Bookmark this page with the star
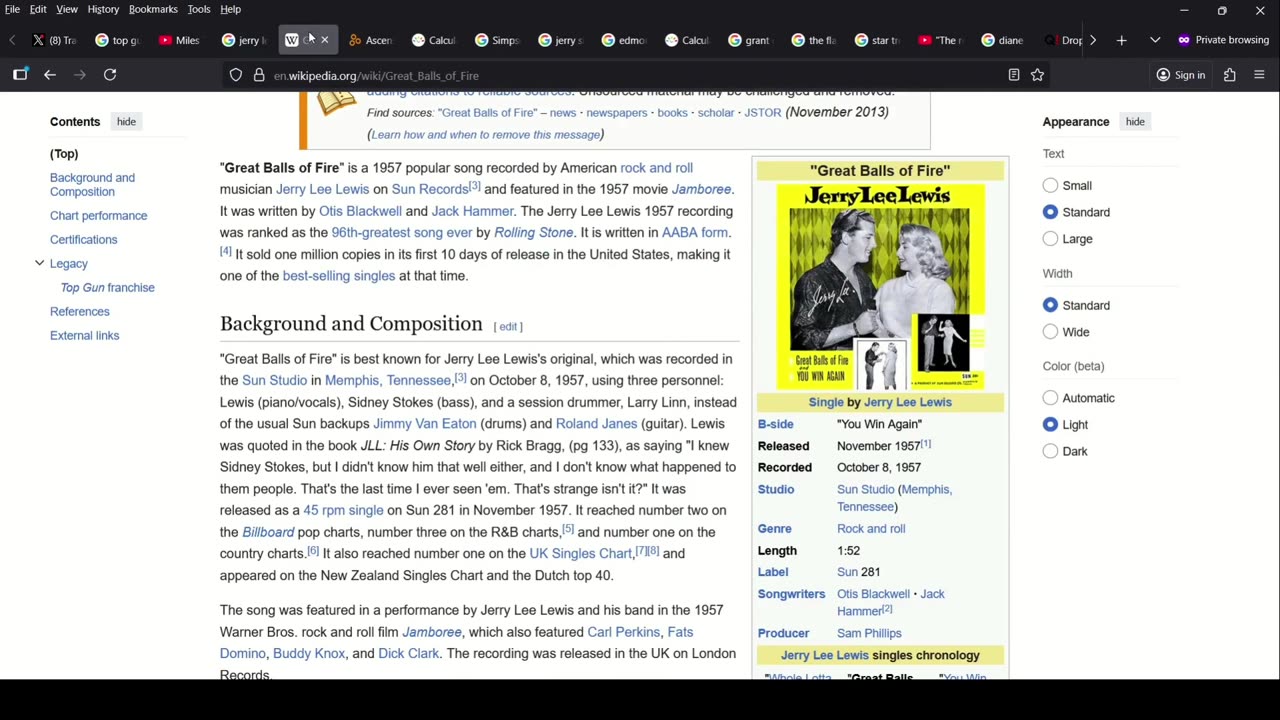 coord(1037,75)
